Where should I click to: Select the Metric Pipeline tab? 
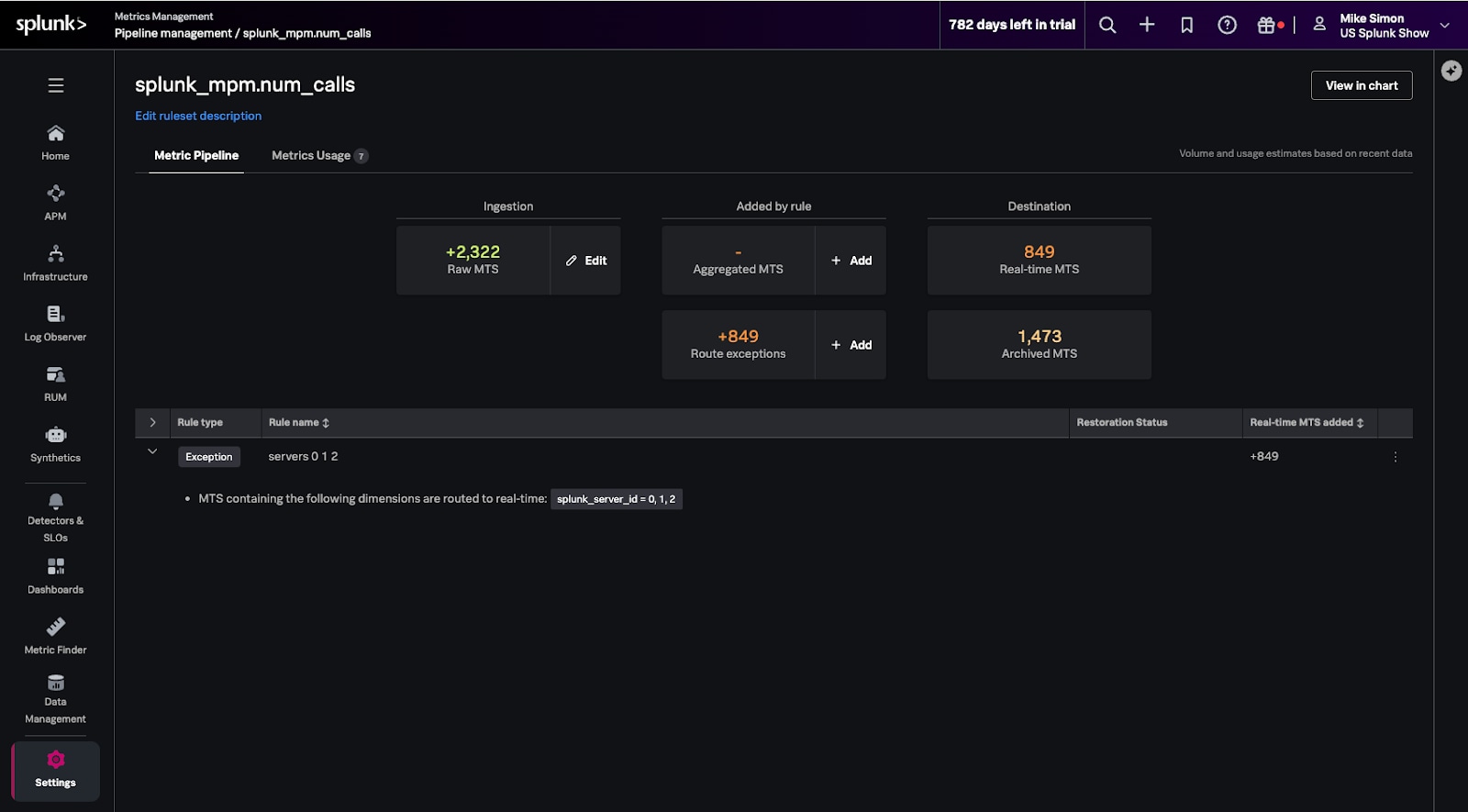pos(196,156)
